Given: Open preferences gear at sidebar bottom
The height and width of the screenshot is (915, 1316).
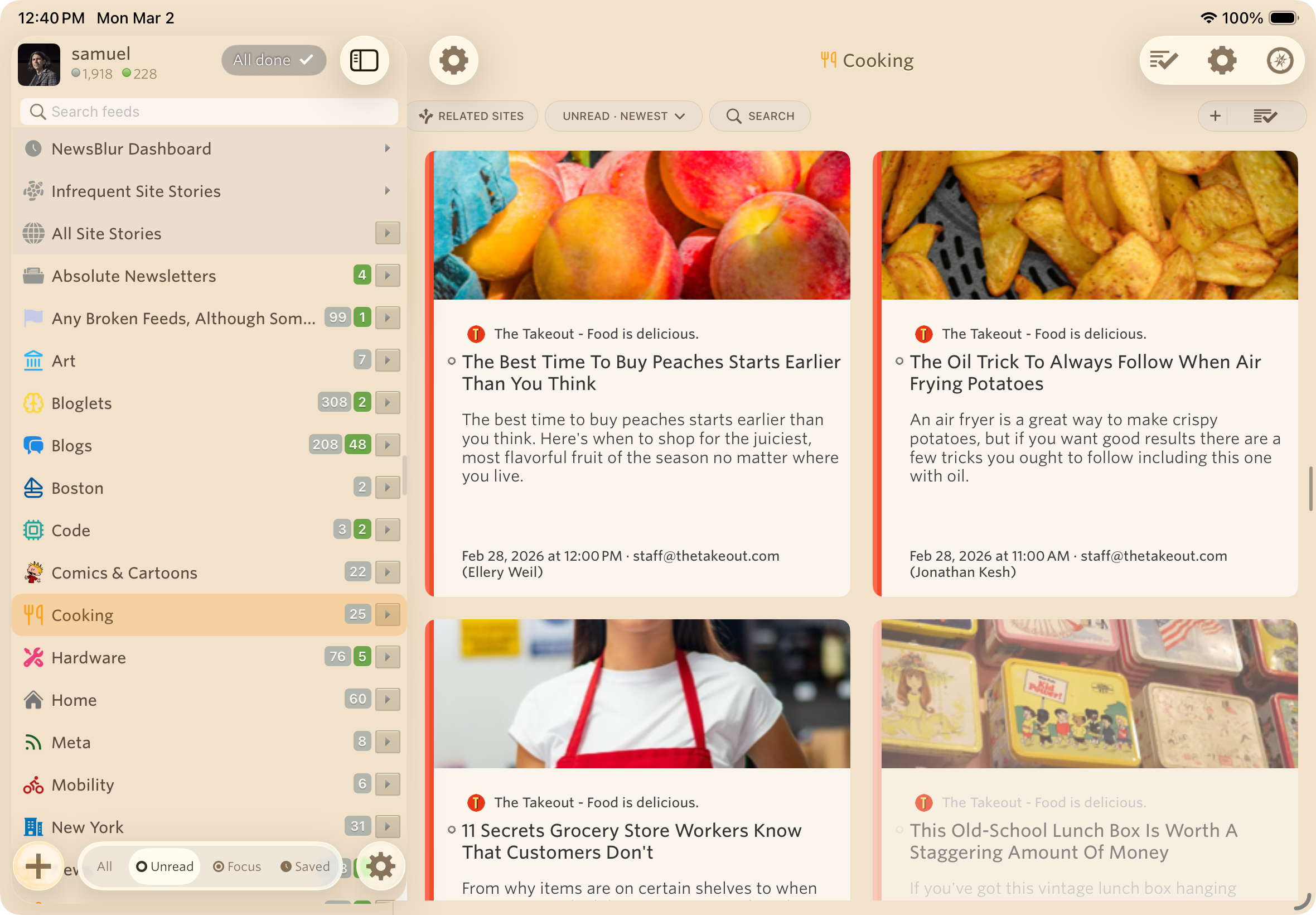Looking at the screenshot, I should pos(380,866).
